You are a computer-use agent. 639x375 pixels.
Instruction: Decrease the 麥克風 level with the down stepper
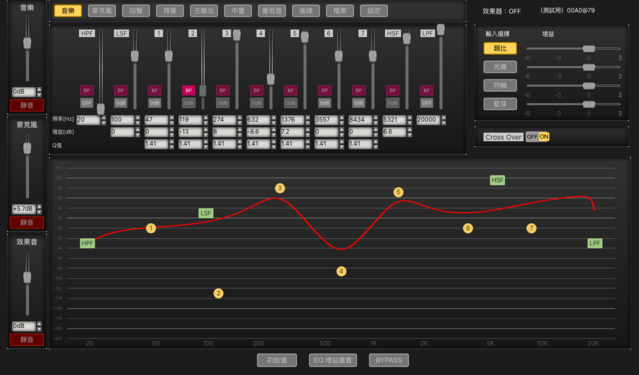[x=39, y=212]
